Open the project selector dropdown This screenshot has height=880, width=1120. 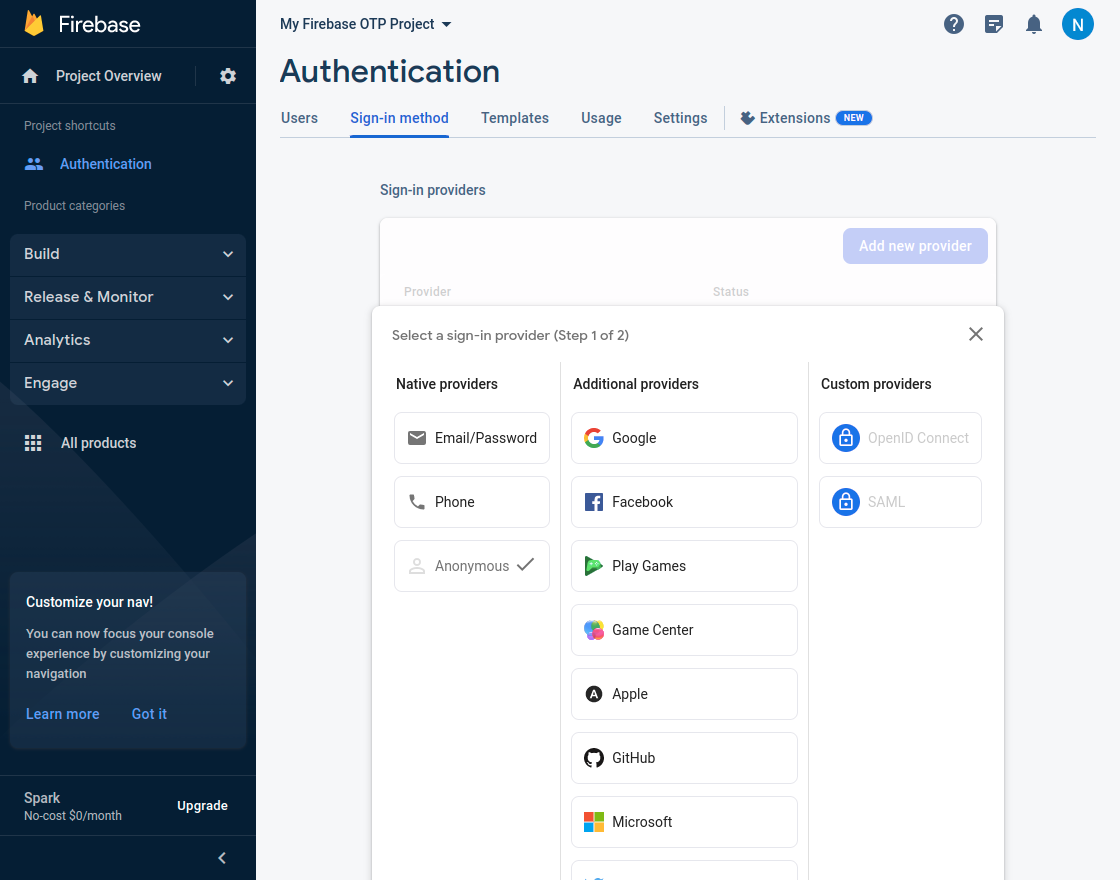(366, 24)
